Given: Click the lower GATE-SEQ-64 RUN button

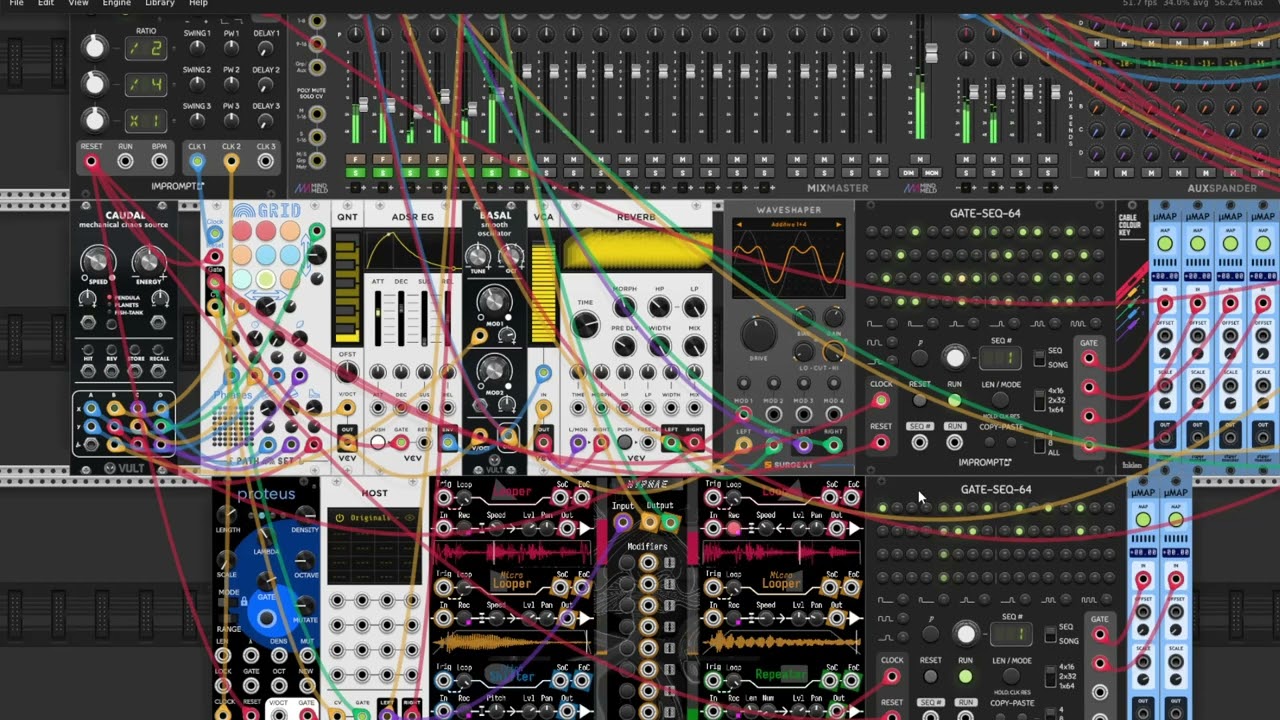Looking at the screenshot, I should [965, 677].
